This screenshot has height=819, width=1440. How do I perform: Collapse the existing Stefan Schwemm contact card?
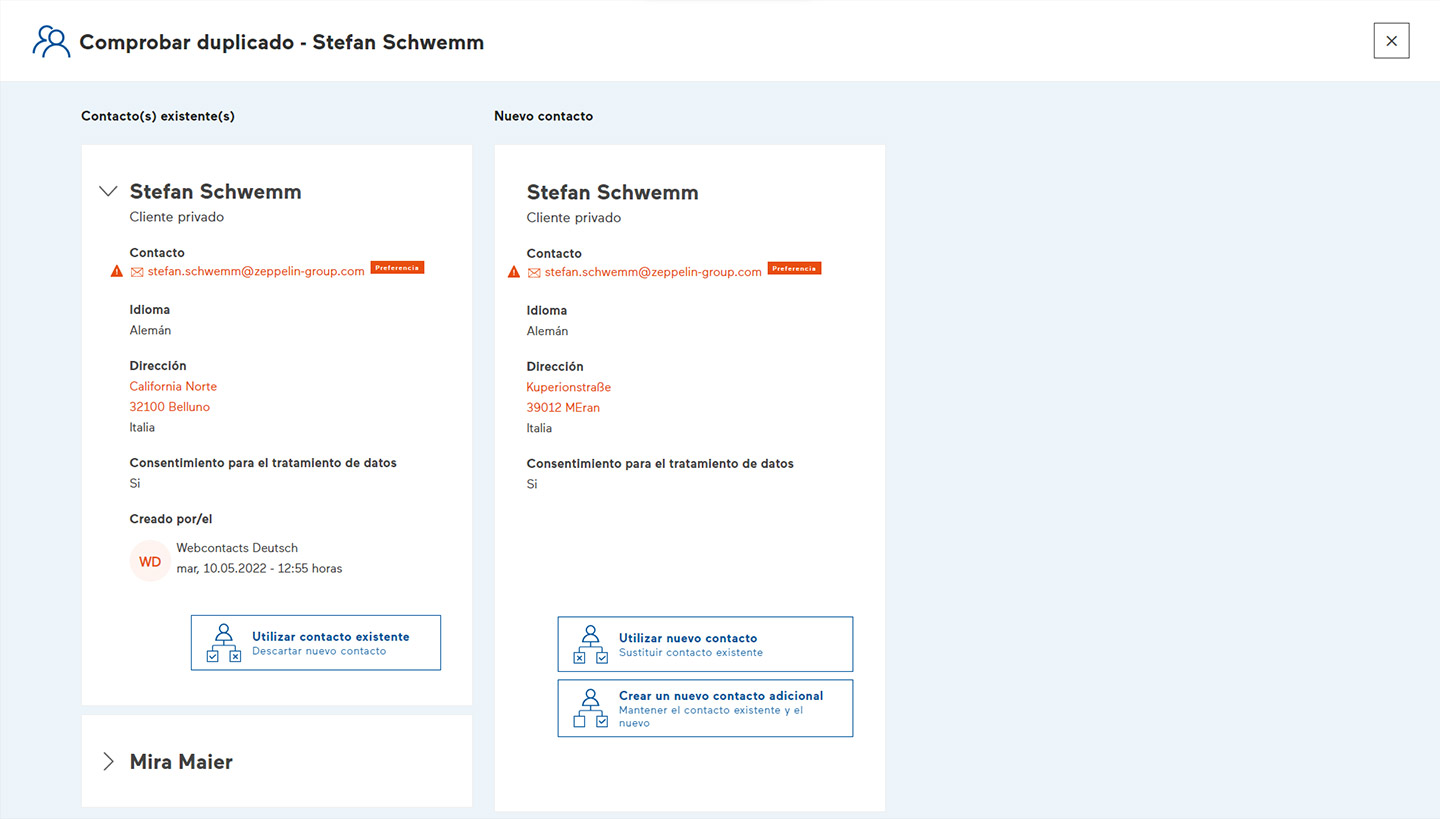108,191
